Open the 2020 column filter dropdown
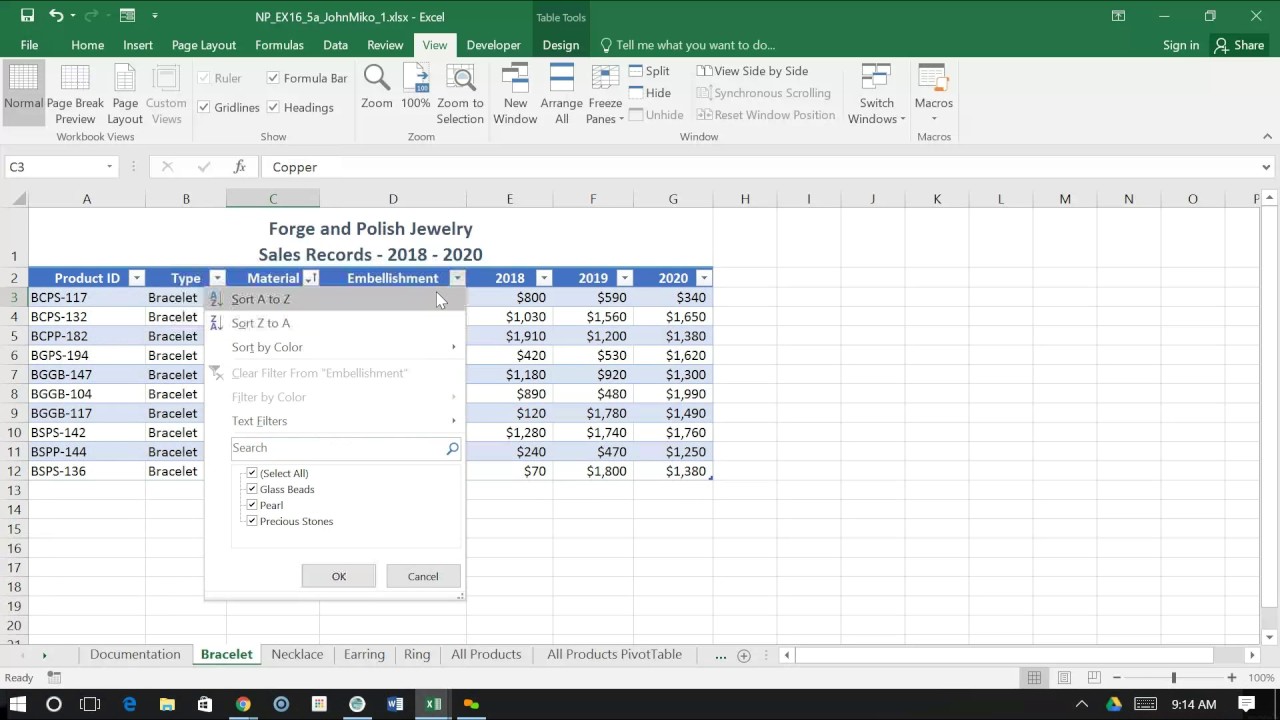The height and width of the screenshot is (720, 1280). coord(704,278)
